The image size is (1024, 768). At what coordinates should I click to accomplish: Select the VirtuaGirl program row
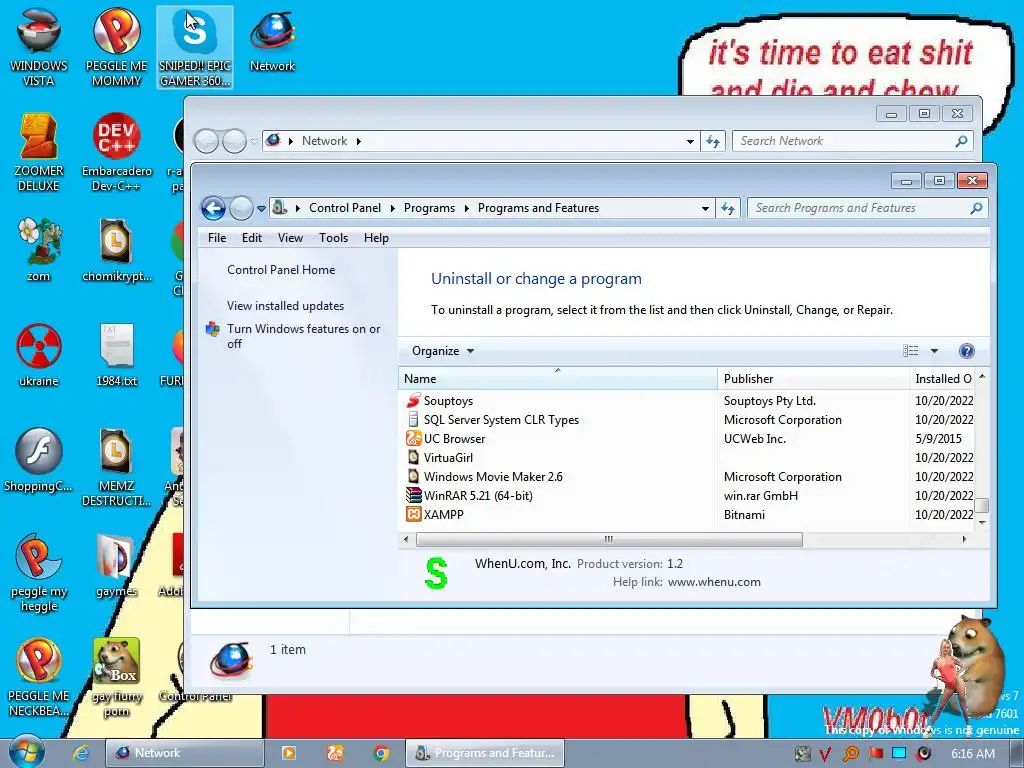688,457
